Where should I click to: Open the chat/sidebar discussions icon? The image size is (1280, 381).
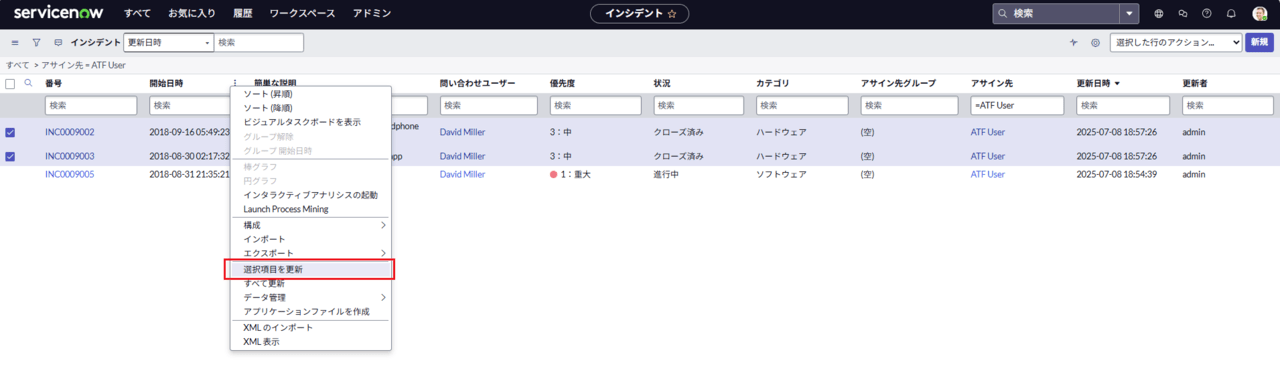pos(1183,14)
